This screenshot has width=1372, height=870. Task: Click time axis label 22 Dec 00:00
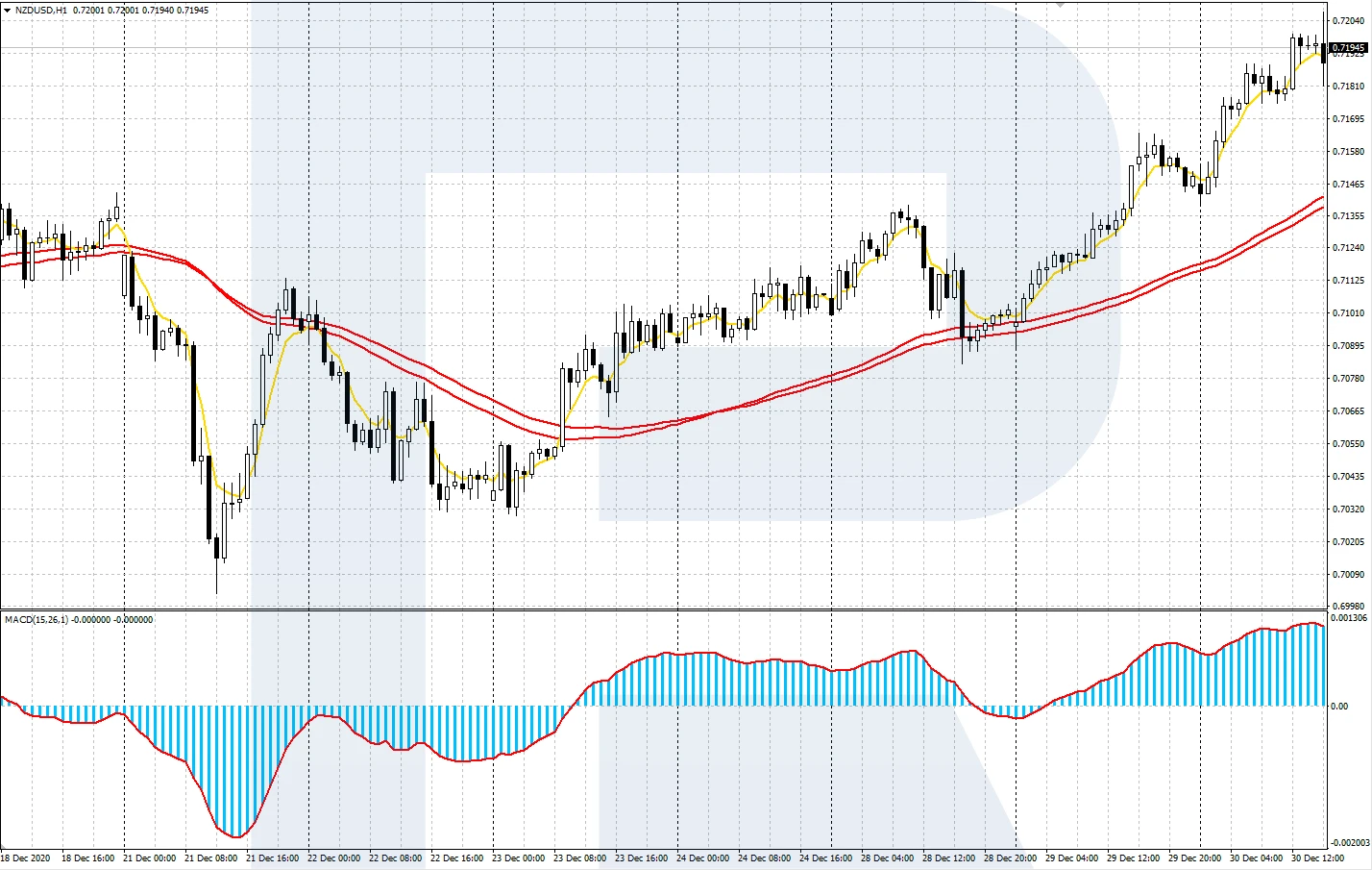tap(334, 858)
